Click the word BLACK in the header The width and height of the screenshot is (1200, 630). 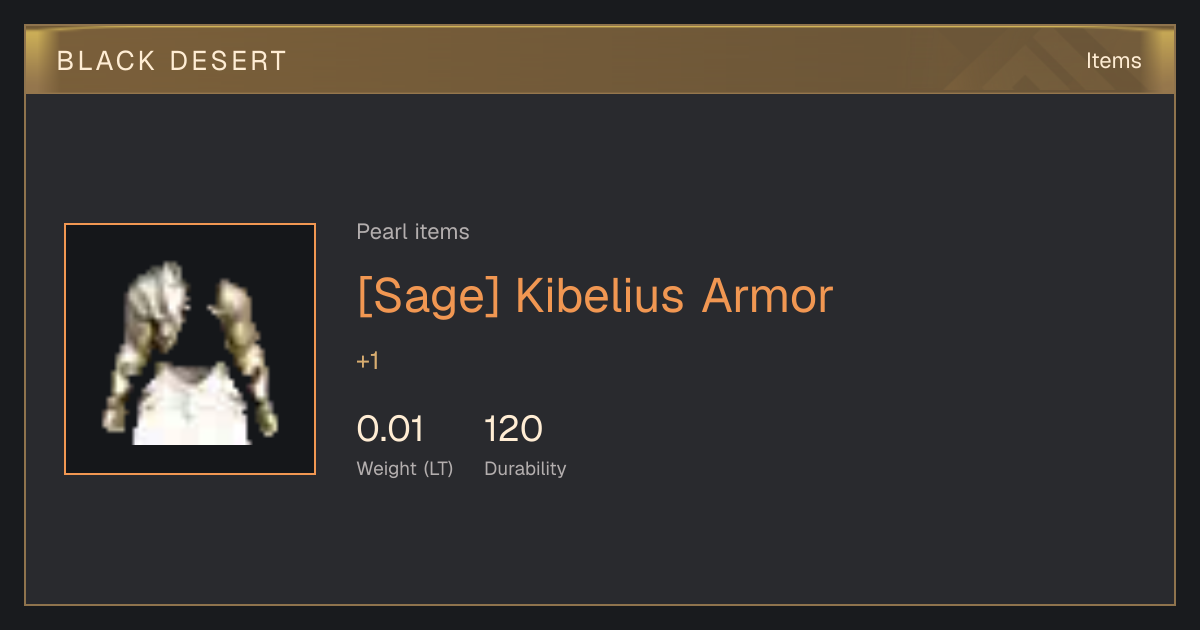pyautogui.click(x=107, y=61)
